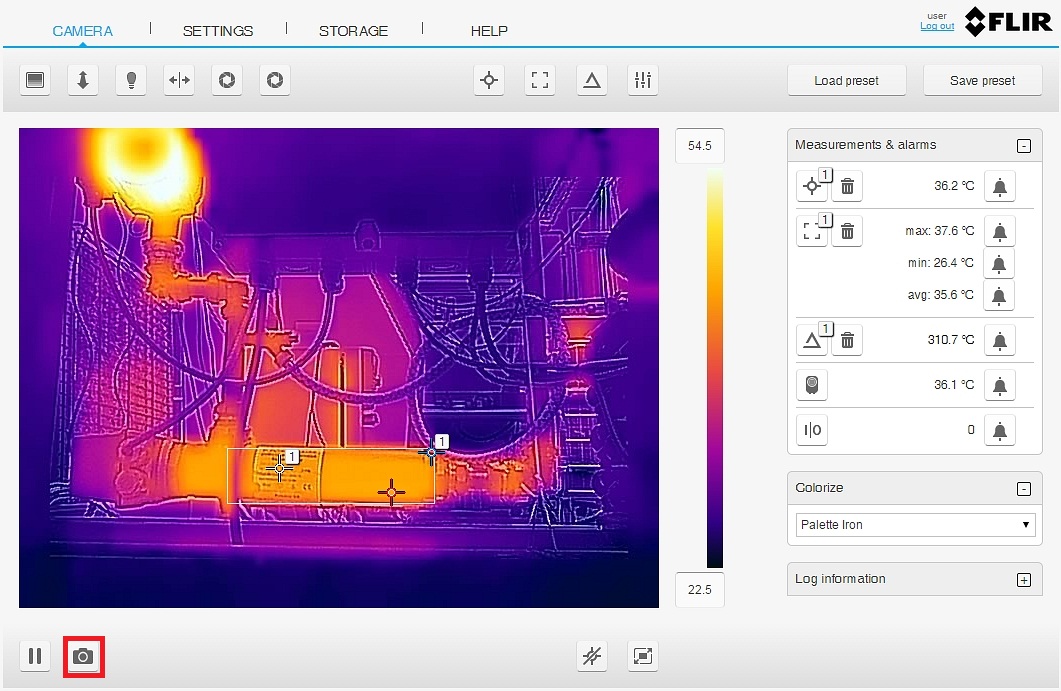The height and width of the screenshot is (691, 1061).
Task: Click the vertical flip arrow icon
Action: (x=83, y=81)
